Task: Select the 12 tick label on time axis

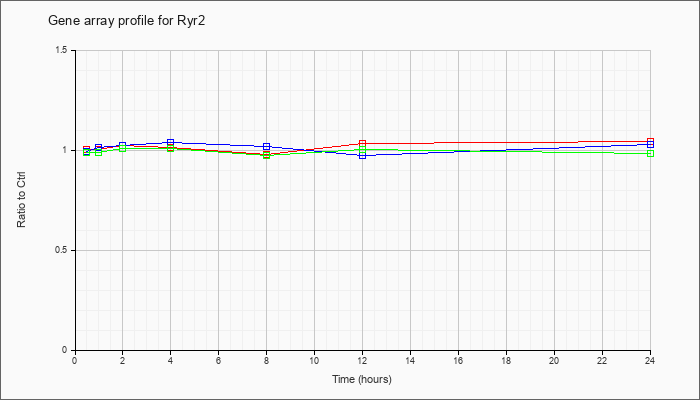Action: point(362,361)
